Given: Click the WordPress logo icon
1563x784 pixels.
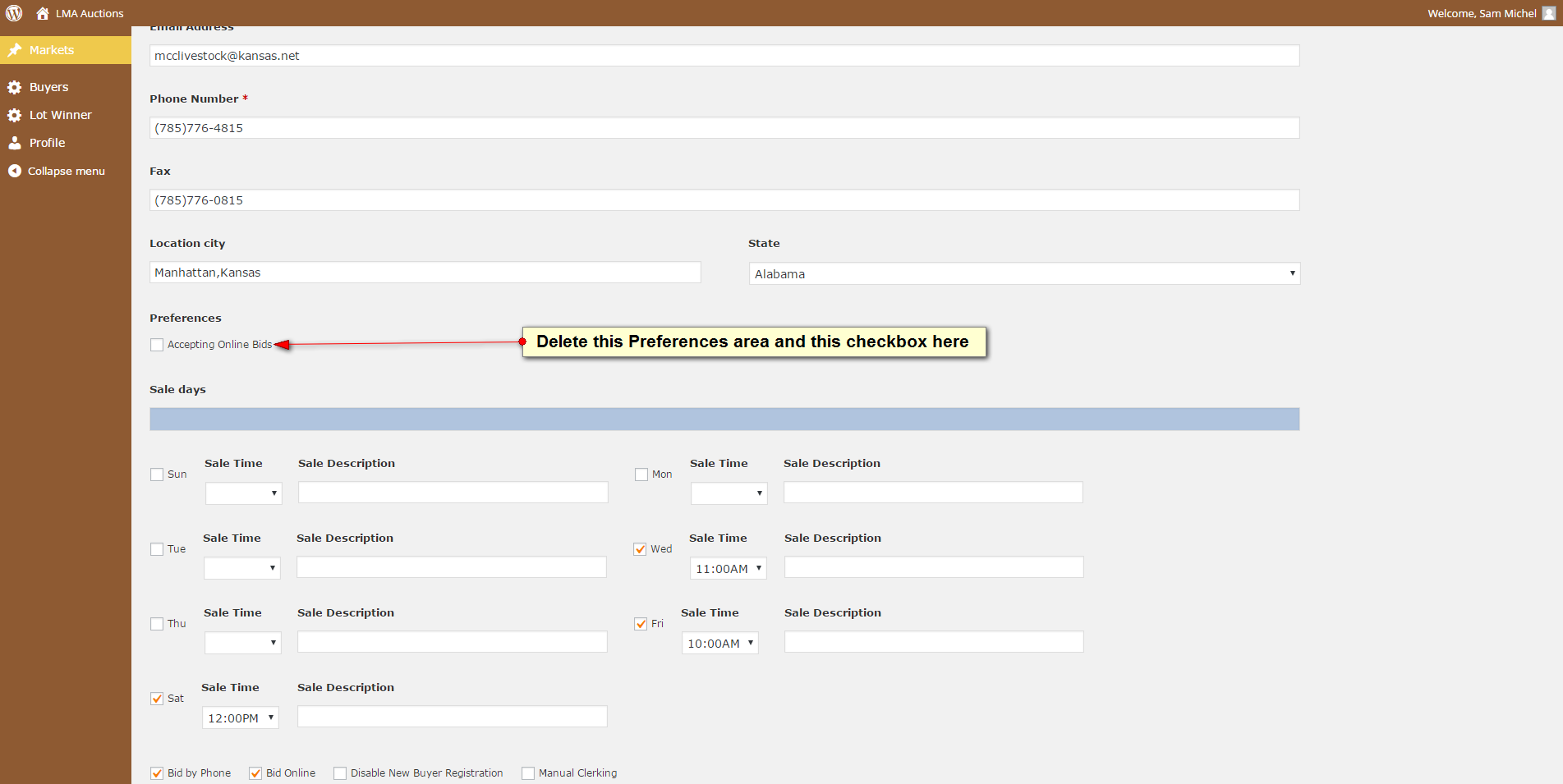Looking at the screenshot, I should click(x=14, y=13).
